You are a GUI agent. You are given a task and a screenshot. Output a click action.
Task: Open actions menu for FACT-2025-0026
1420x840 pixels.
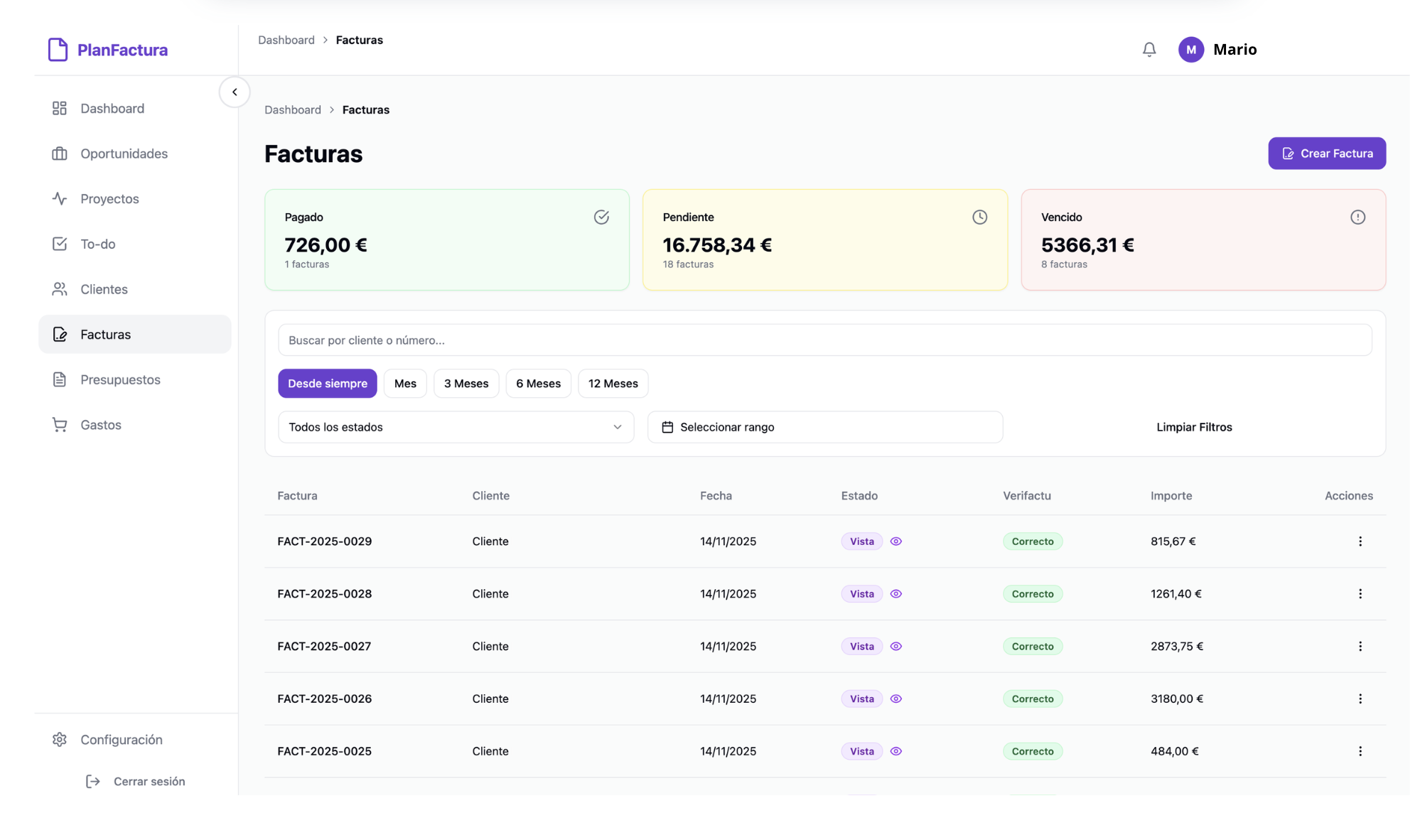pos(1360,699)
